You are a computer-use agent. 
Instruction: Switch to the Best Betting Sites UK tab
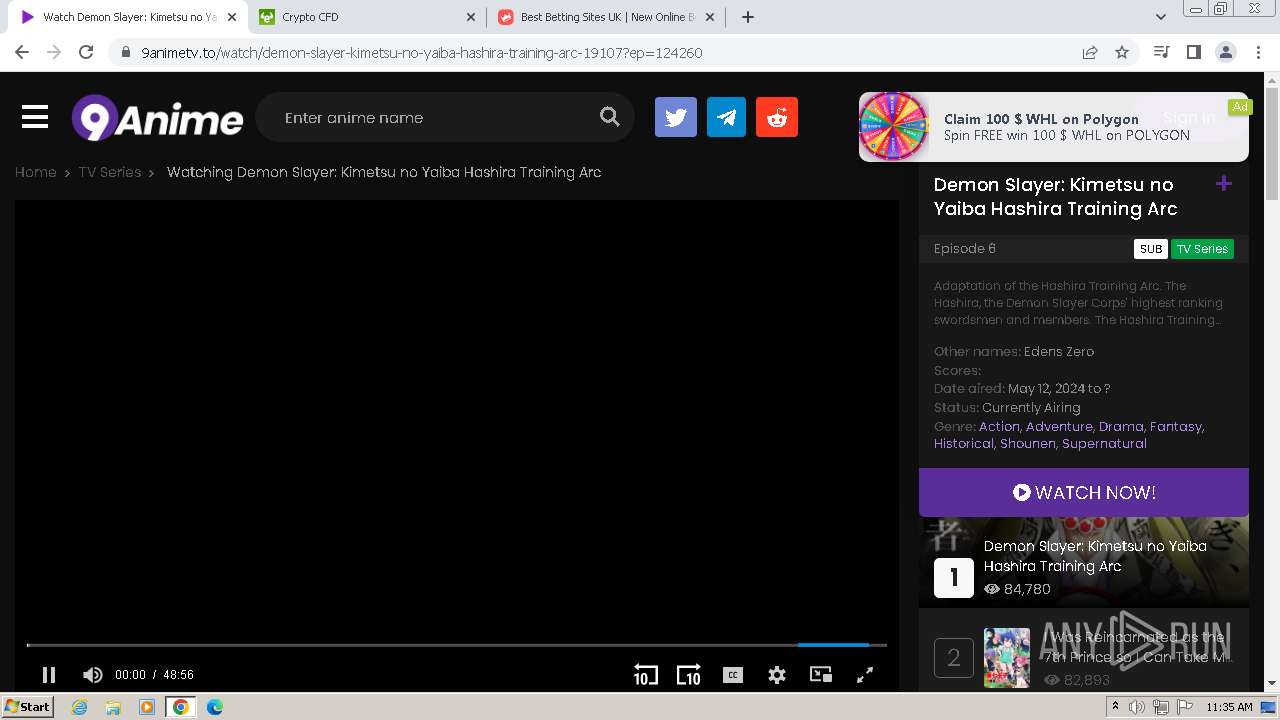607,17
